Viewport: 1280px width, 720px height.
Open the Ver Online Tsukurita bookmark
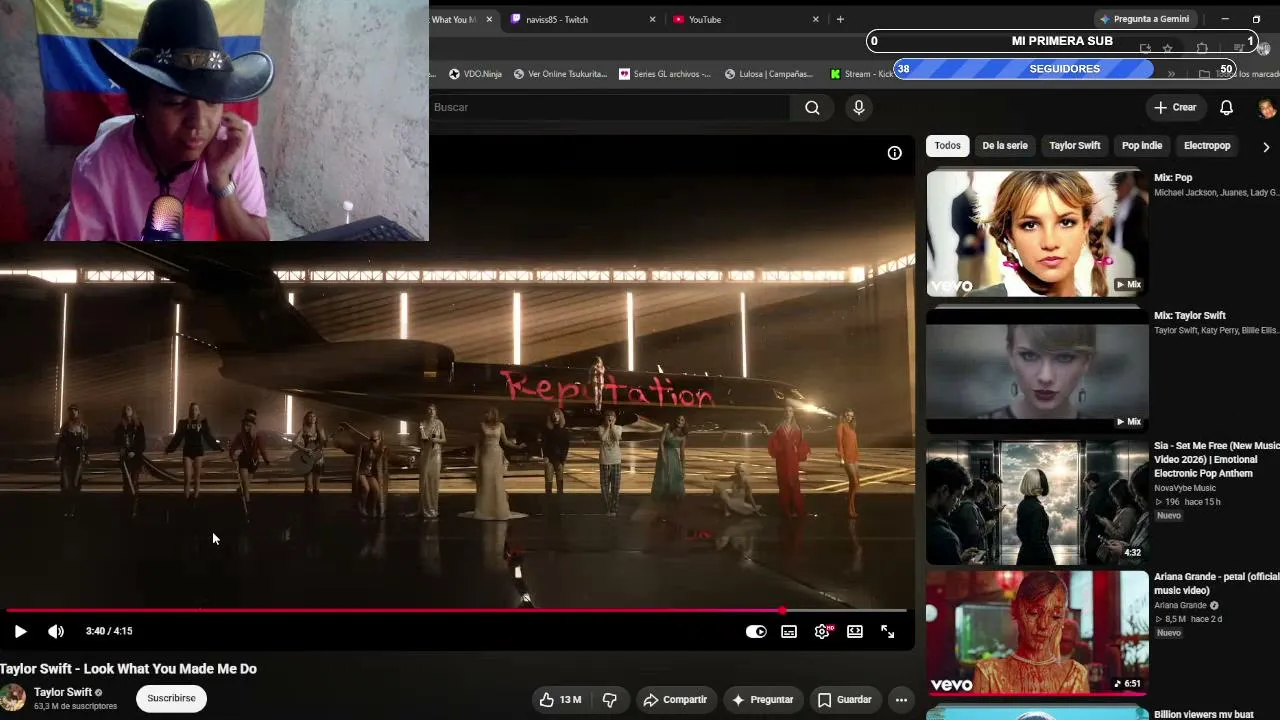[x=560, y=74]
